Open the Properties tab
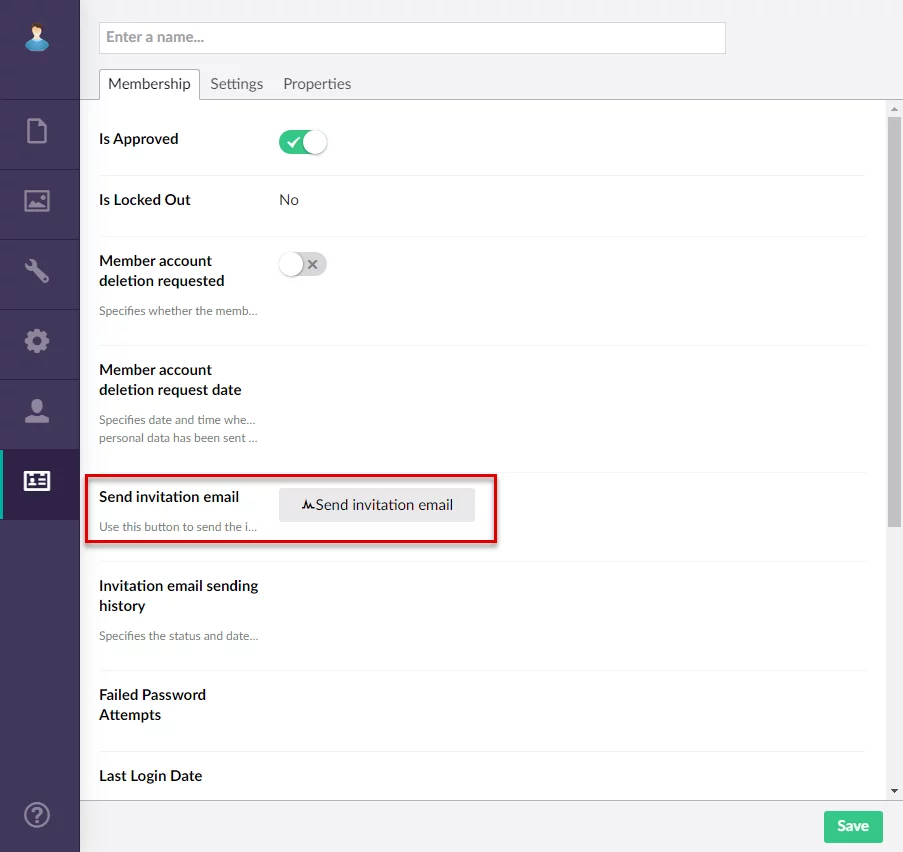This screenshot has height=852, width=903. click(x=317, y=84)
